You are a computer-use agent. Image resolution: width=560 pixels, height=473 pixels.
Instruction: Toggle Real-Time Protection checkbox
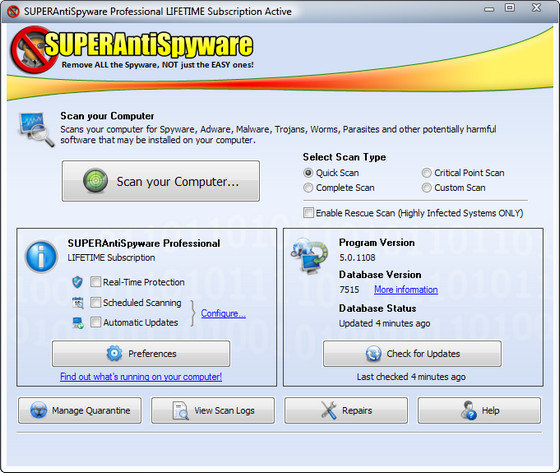(95, 282)
